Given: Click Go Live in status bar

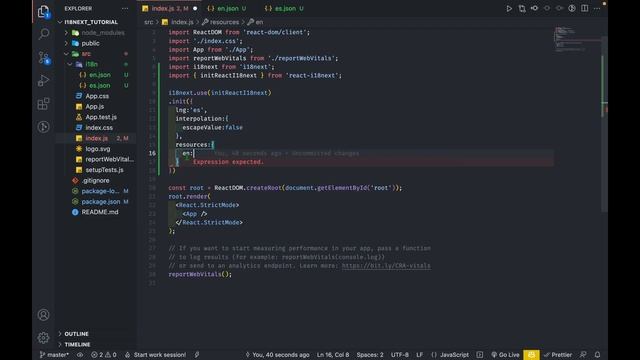Looking at the screenshot, I should pos(505,355).
